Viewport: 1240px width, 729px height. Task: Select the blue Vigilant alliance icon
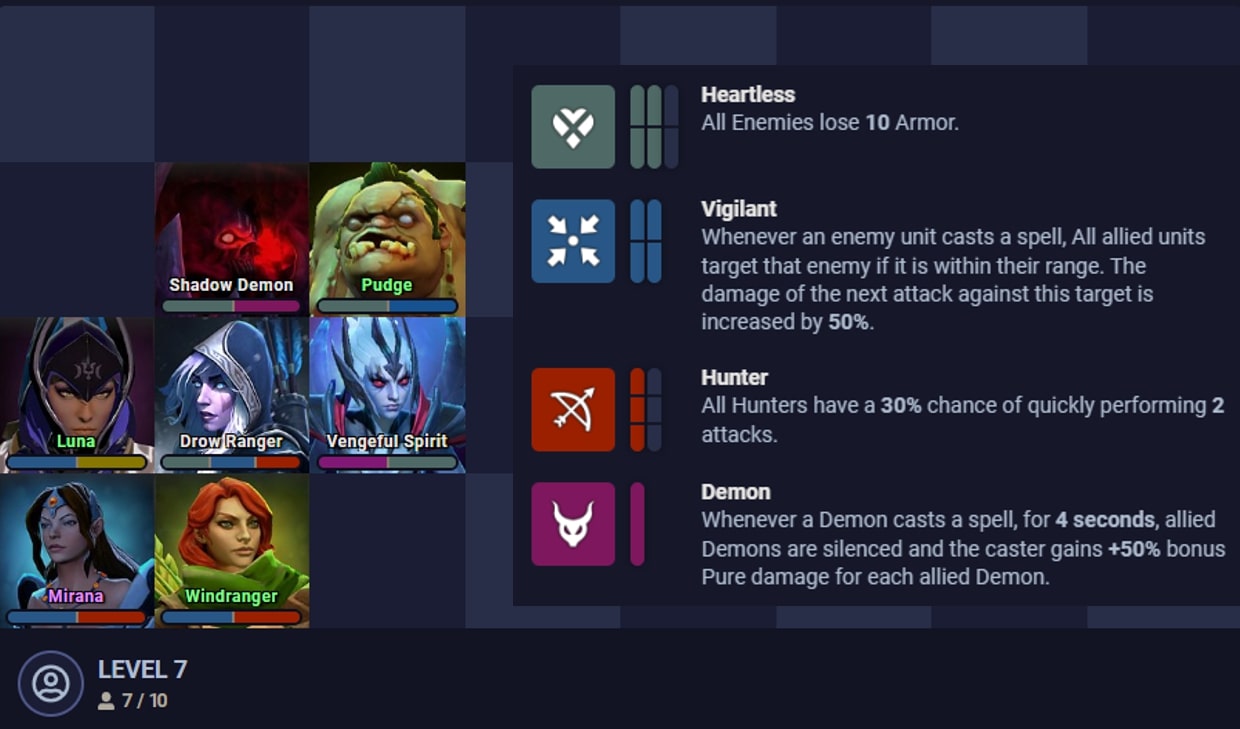[x=573, y=241]
